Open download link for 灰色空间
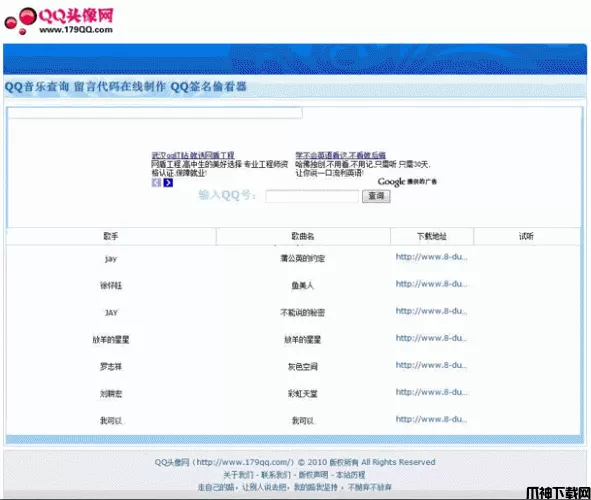The width and height of the screenshot is (591, 500). tap(432, 365)
